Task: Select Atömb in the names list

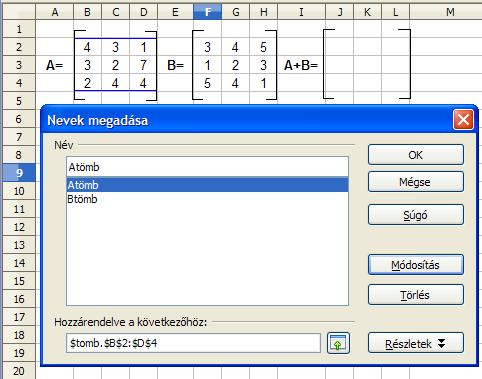Action: point(207,185)
